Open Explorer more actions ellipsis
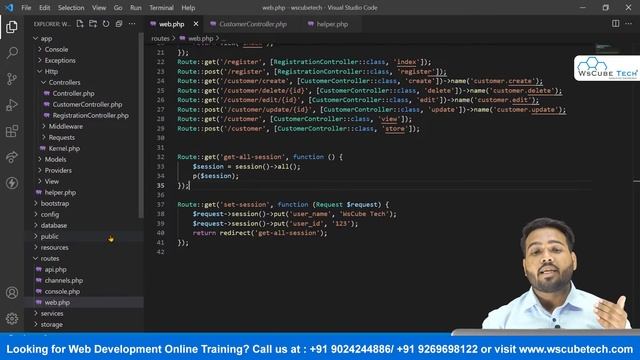Image resolution: width=640 pixels, height=360 pixels. 132,24
